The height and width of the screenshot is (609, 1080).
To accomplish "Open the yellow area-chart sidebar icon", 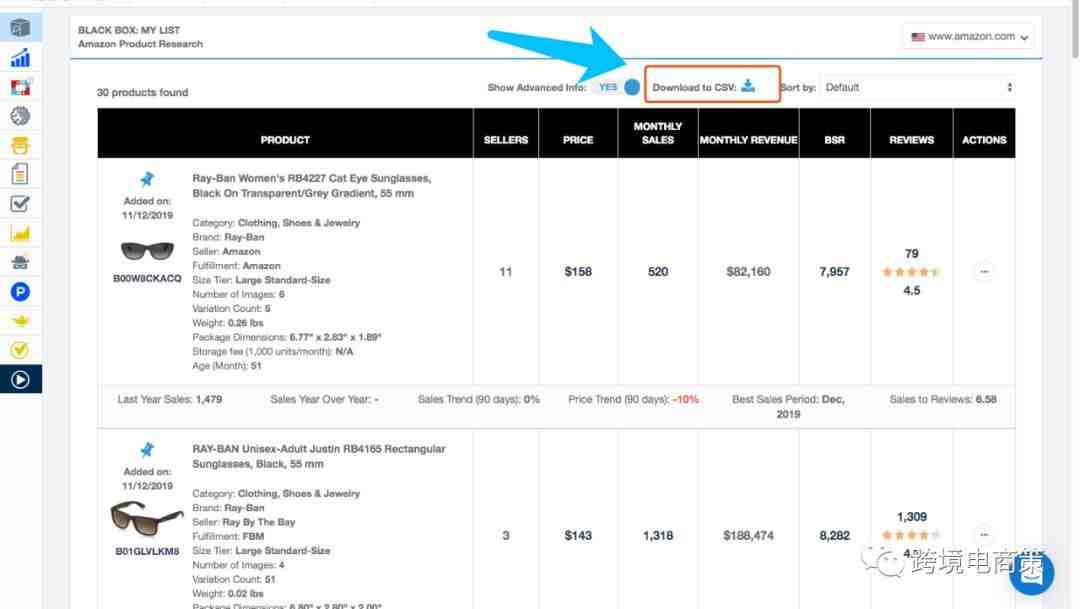I will (x=20, y=234).
